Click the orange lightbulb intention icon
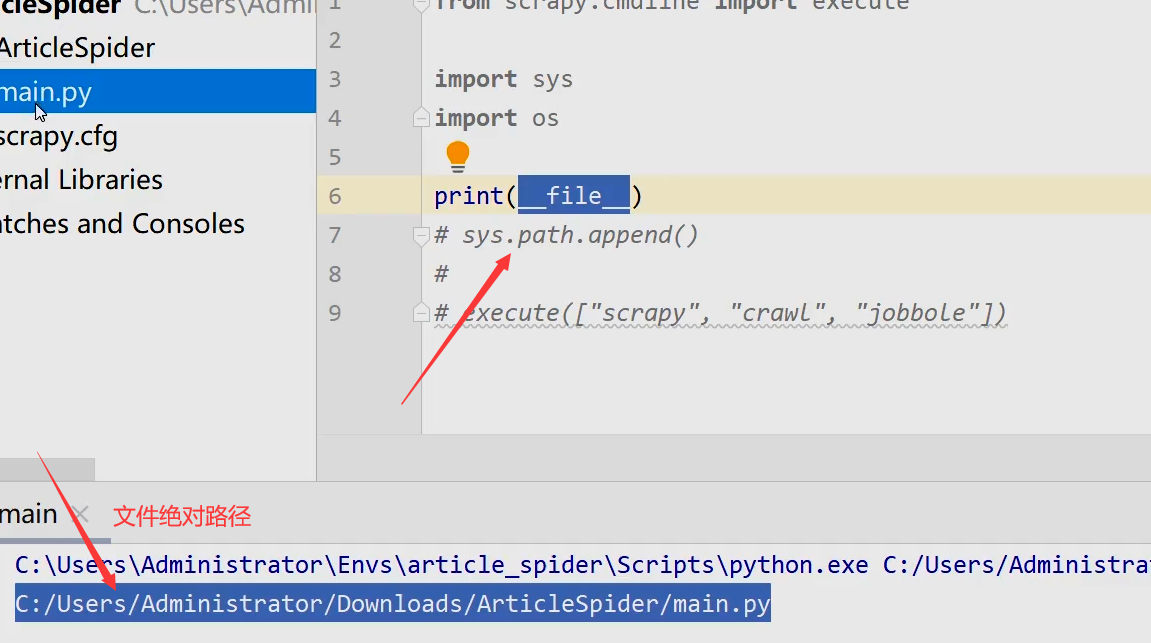Image resolution: width=1151 pixels, height=643 pixels. pyautogui.click(x=457, y=156)
